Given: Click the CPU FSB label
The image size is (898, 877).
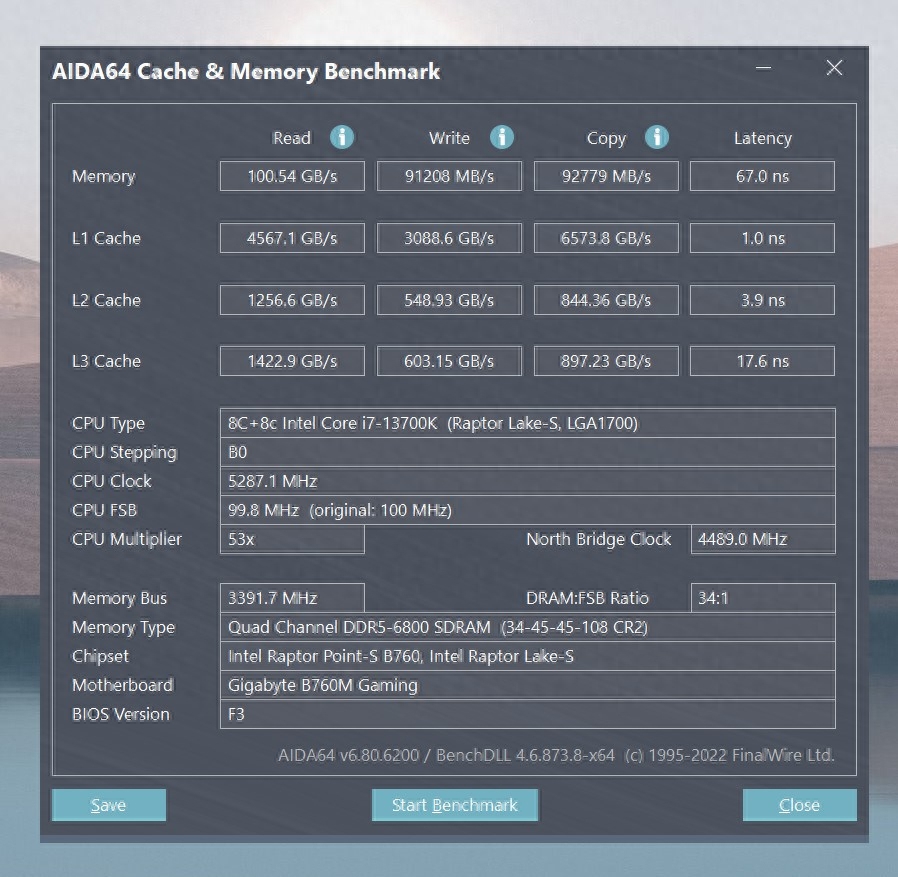Looking at the screenshot, I should tap(104, 510).
